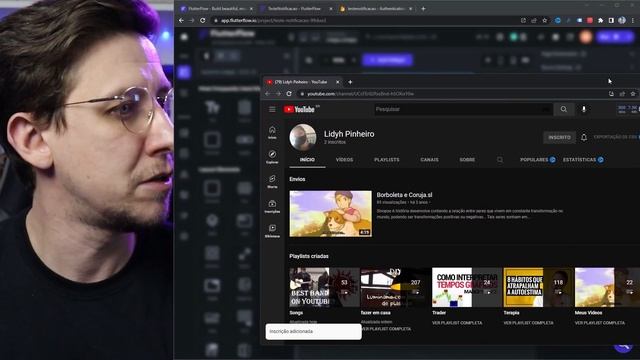Click Lidyh Pinheiro channel avatar

click(302, 137)
